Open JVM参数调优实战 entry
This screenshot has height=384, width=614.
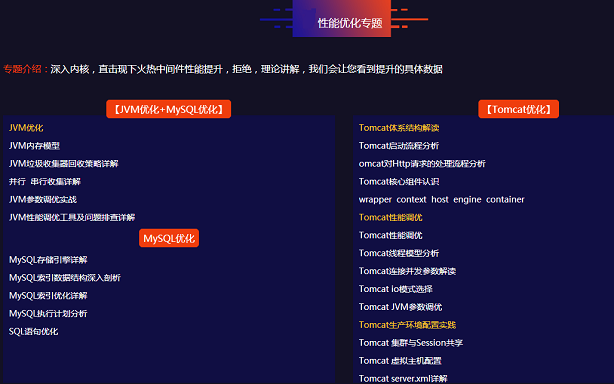click(x=43, y=200)
